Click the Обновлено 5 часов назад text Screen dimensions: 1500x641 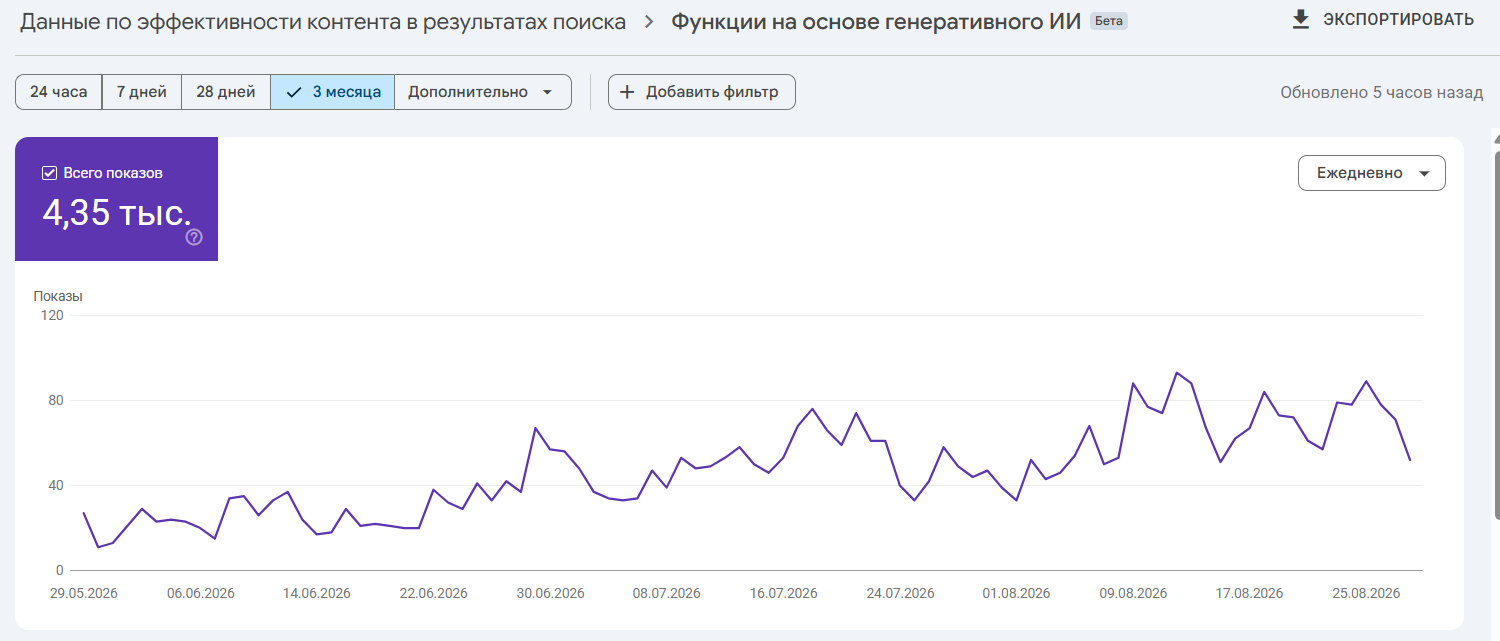[1382, 92]
